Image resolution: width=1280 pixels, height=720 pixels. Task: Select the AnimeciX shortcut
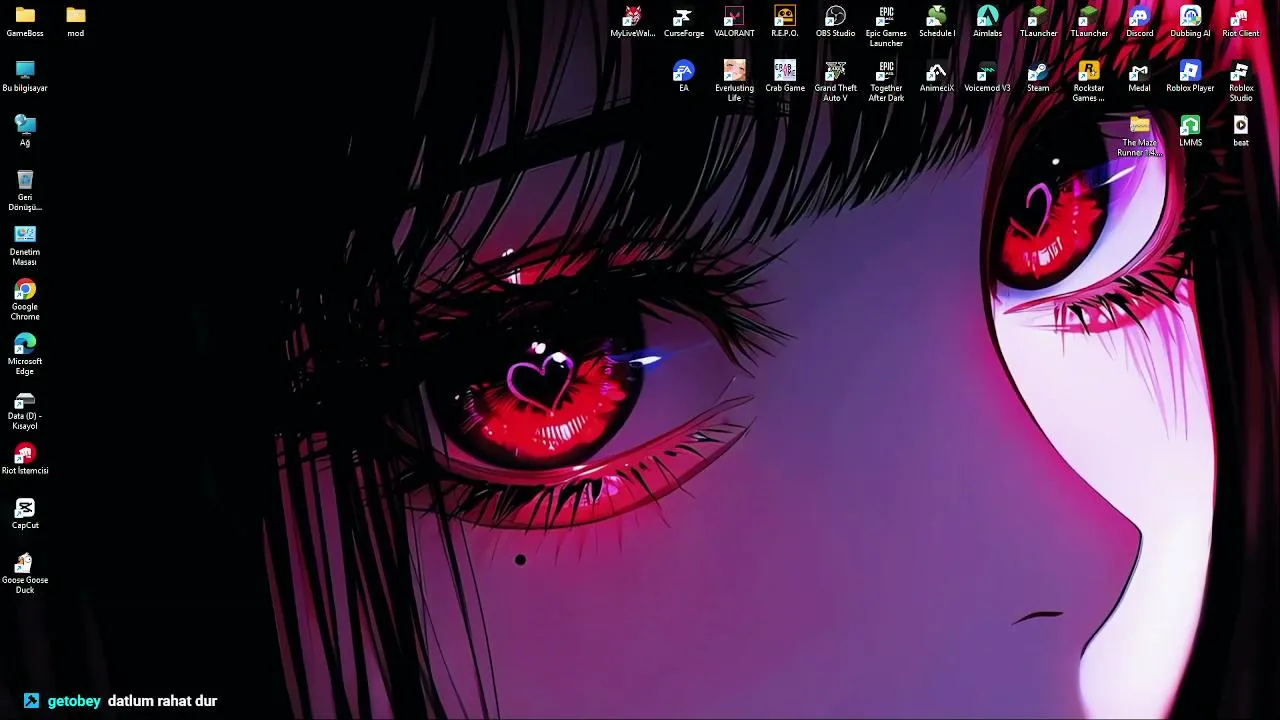coord(937,76)
